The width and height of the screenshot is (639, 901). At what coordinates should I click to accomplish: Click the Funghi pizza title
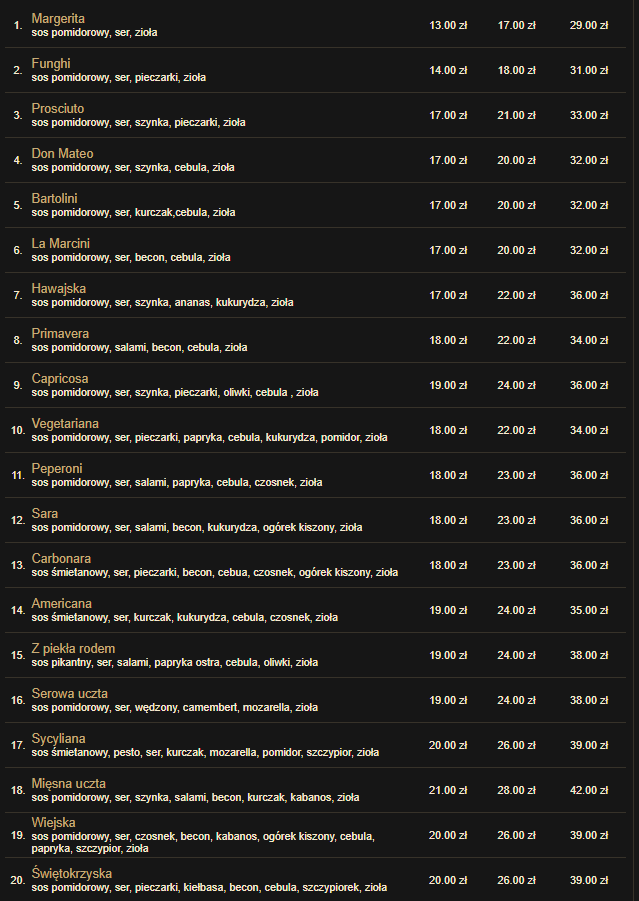tap(51, 63)
